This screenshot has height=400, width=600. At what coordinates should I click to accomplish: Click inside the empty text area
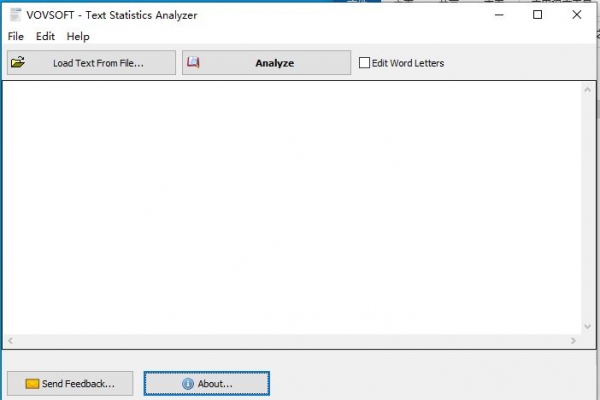click(x=292, y=209)
